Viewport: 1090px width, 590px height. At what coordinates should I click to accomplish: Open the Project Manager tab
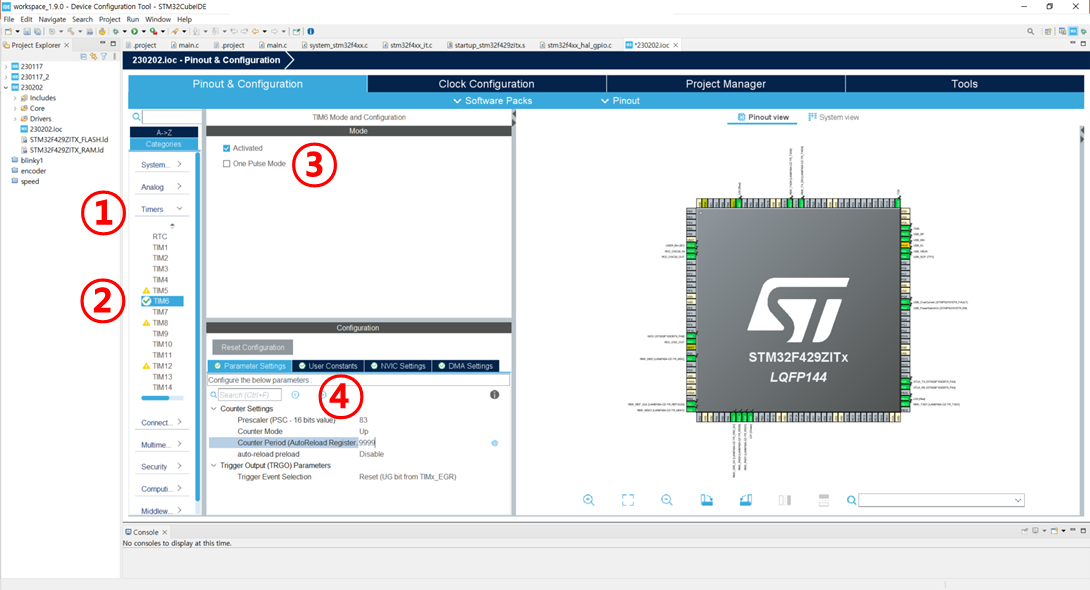(x=726, y=83)
